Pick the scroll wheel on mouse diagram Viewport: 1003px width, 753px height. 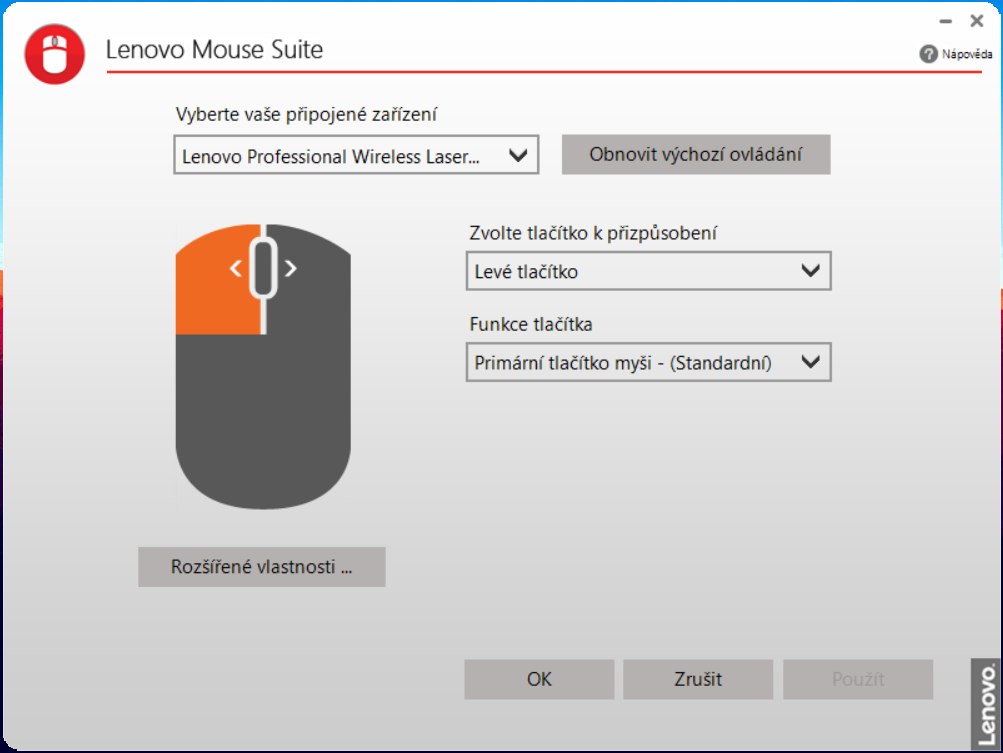click(x=262, y=268)
